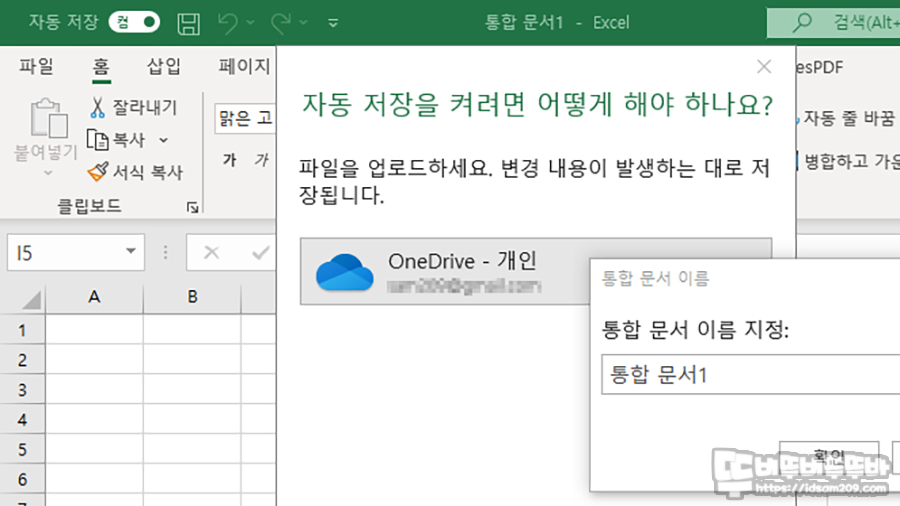This screenshot has height=506, width=900.
Task: Open the esPDF ribbon tab
Action: 820,68
